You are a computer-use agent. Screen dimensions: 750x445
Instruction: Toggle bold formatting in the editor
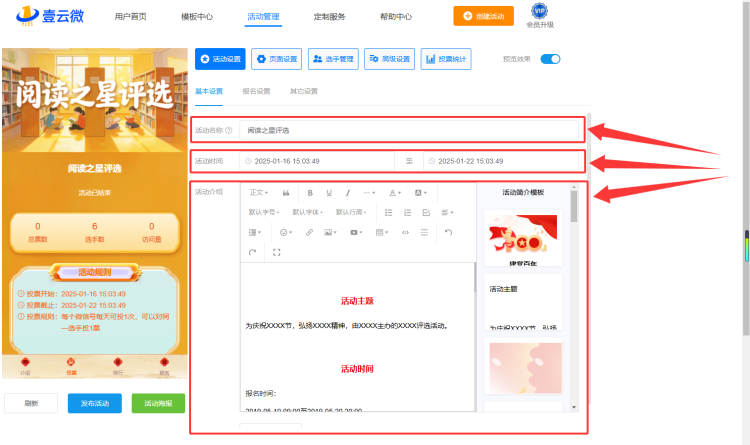point(310,193)
